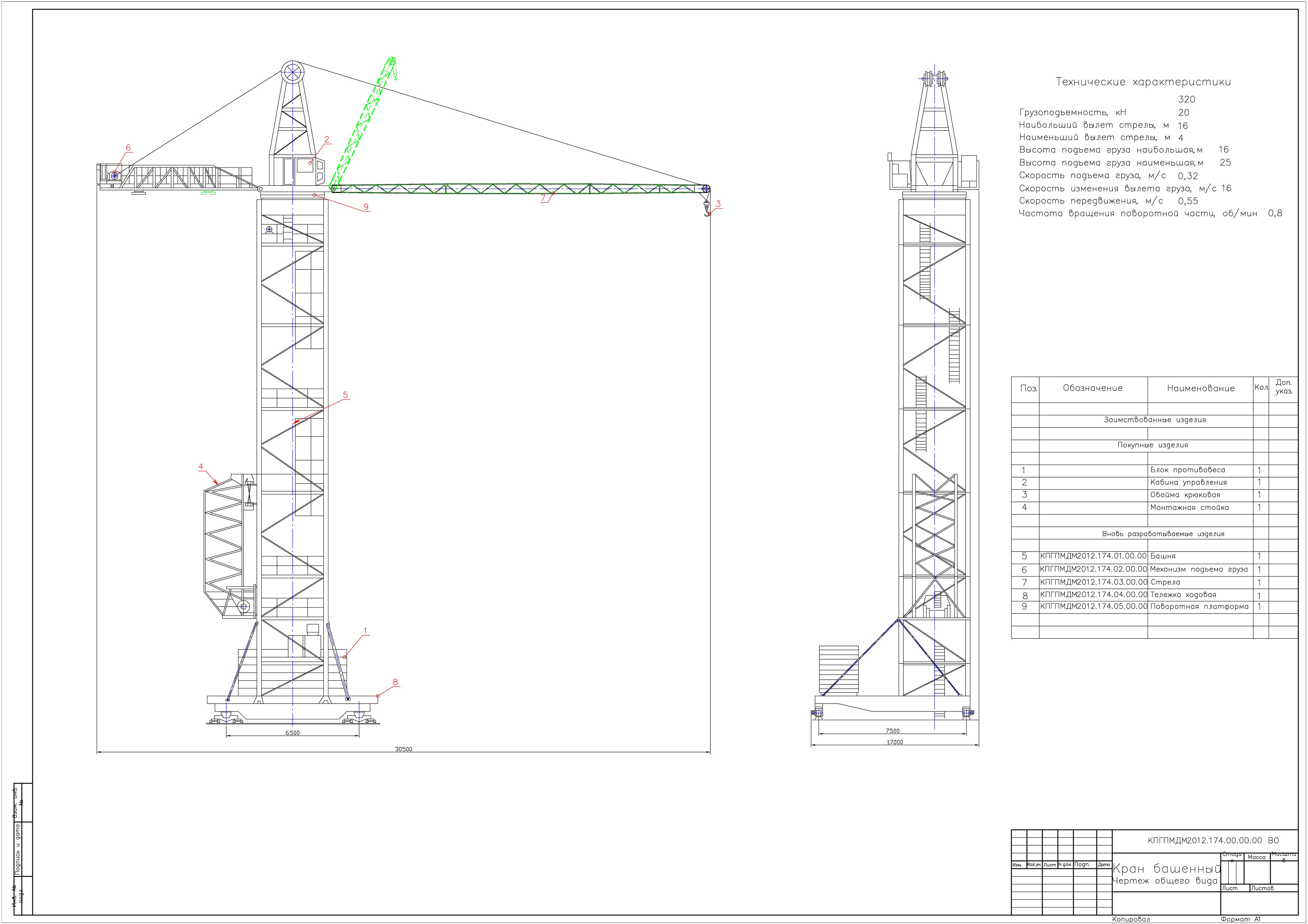The width and height of the screenshot is (1308, 924).
Task: Click the 'Формат А1' label
Action: tap(1240, 919)
